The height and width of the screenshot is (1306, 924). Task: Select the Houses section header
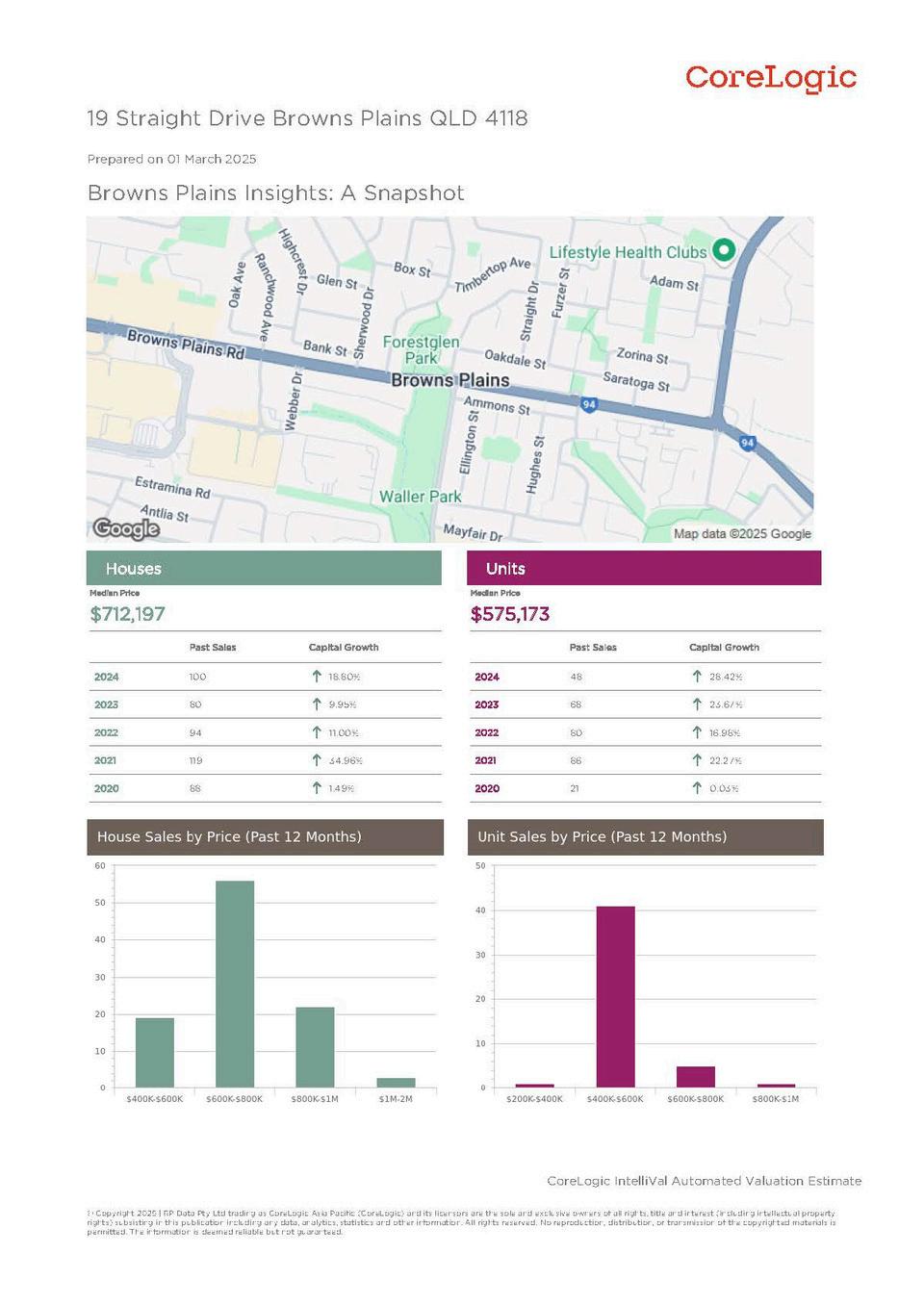[x=264, y=568]
